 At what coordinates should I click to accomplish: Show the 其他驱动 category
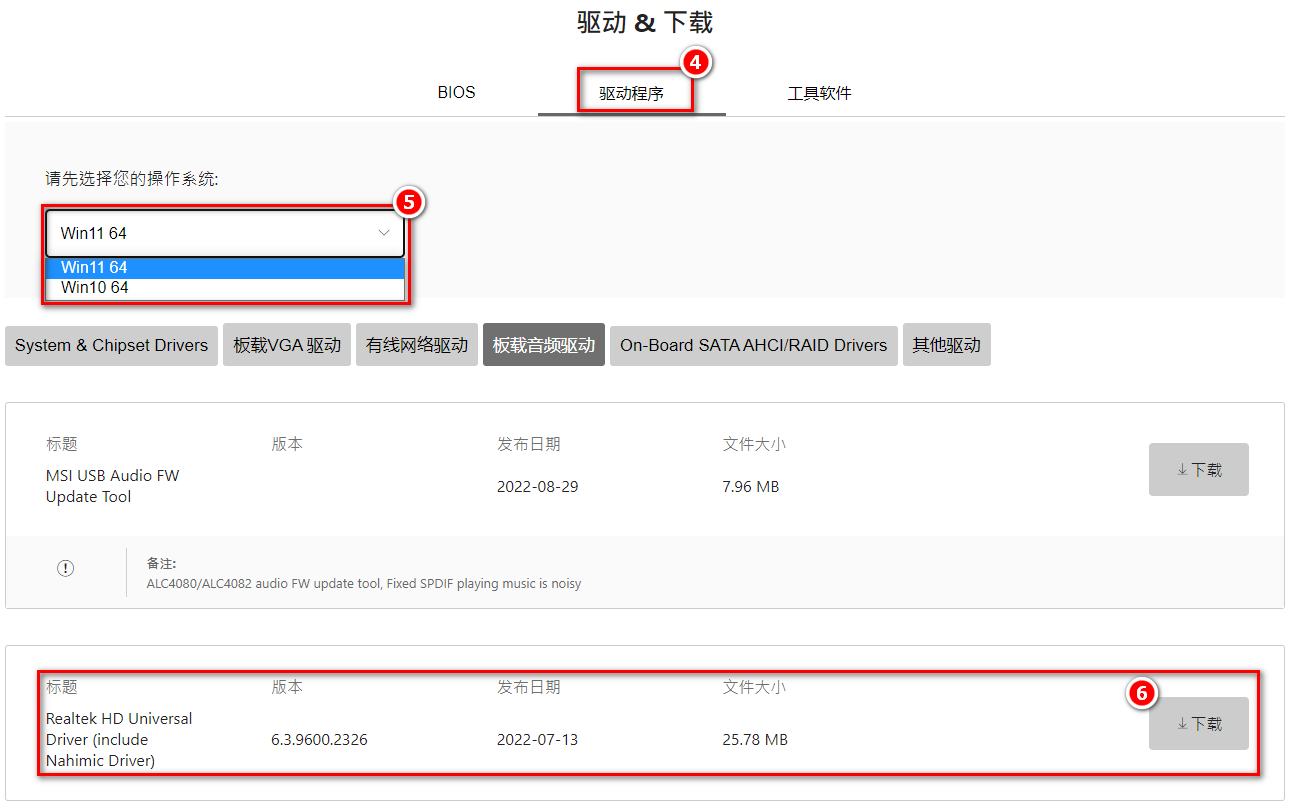(x=946, y=345)
